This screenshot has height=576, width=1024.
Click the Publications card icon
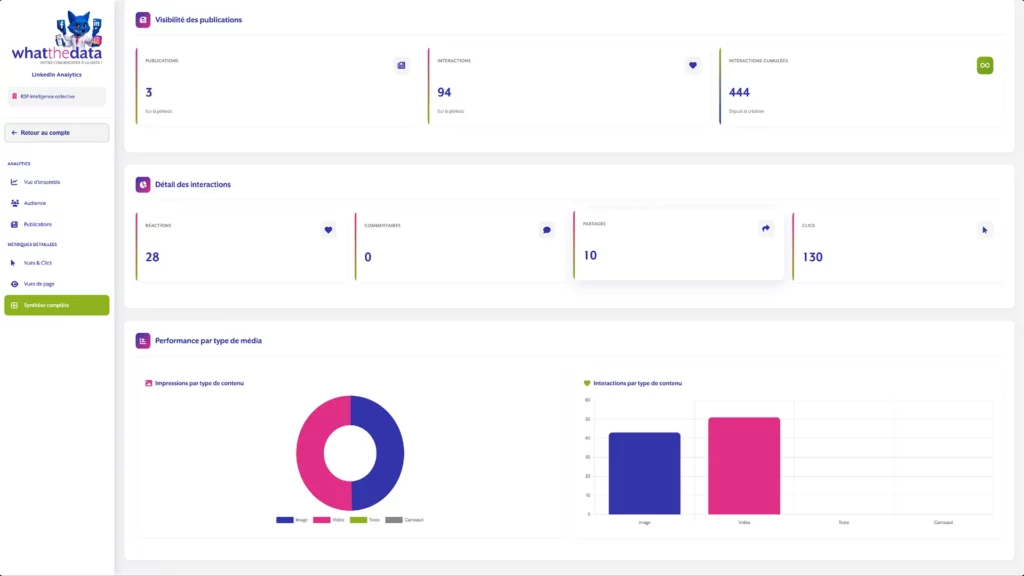pyautogui.click(x=401, y=66)
